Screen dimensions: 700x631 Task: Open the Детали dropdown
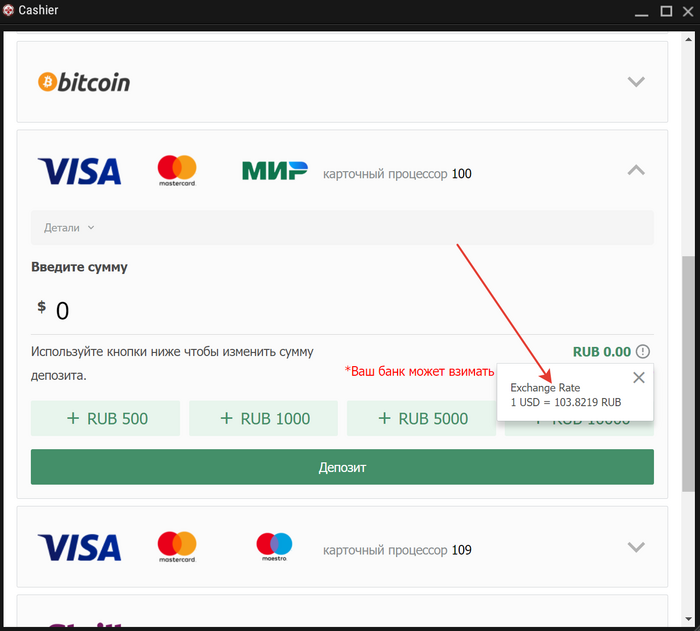(69, 228)
